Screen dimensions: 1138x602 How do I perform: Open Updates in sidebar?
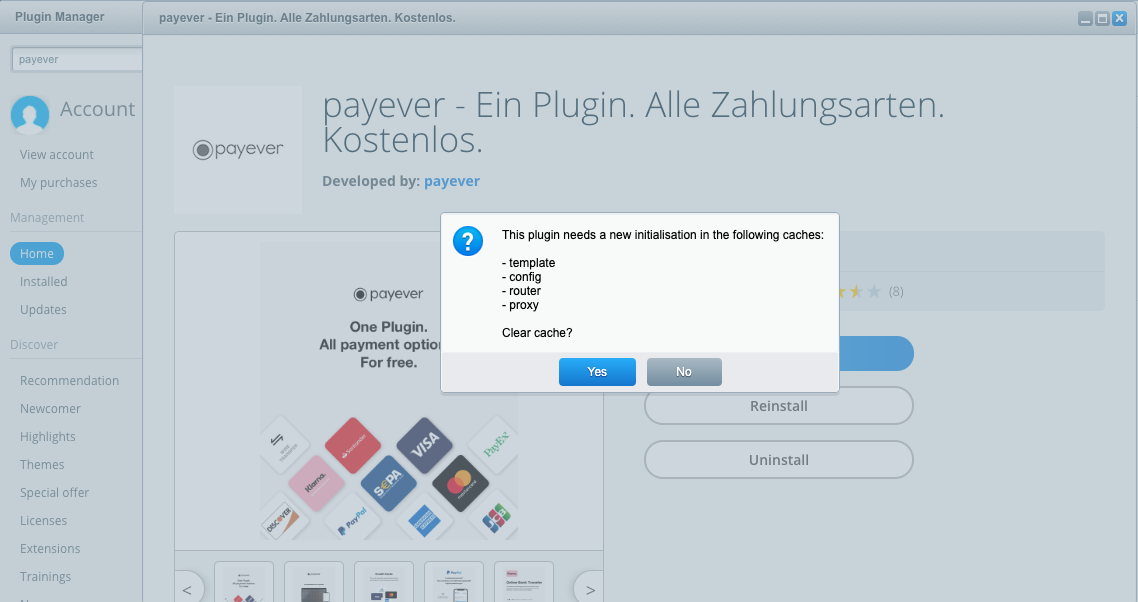coord(43,309)
